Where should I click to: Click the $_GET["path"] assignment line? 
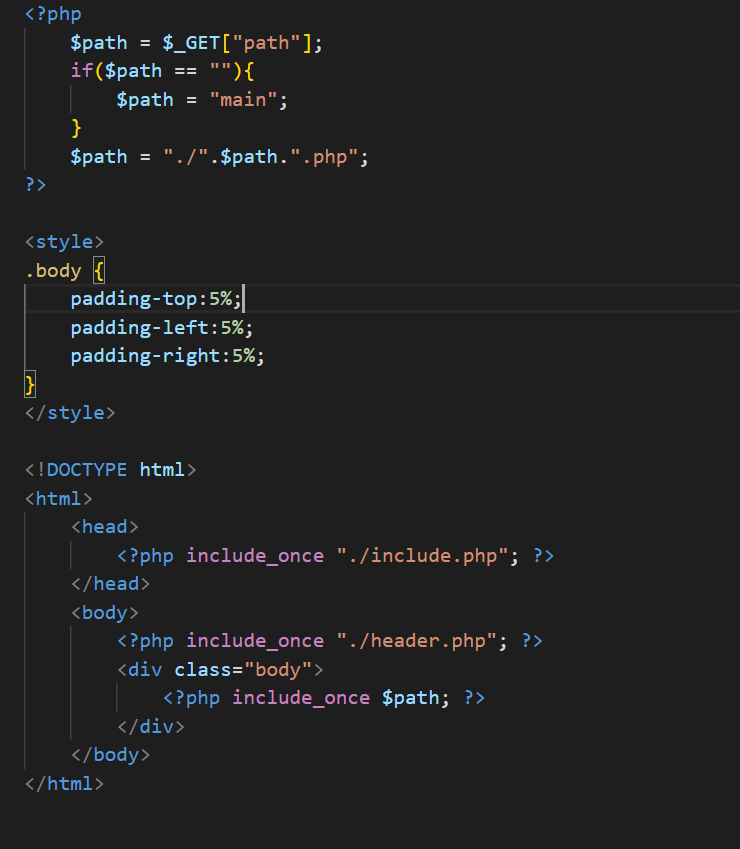[x=196, y=43]
